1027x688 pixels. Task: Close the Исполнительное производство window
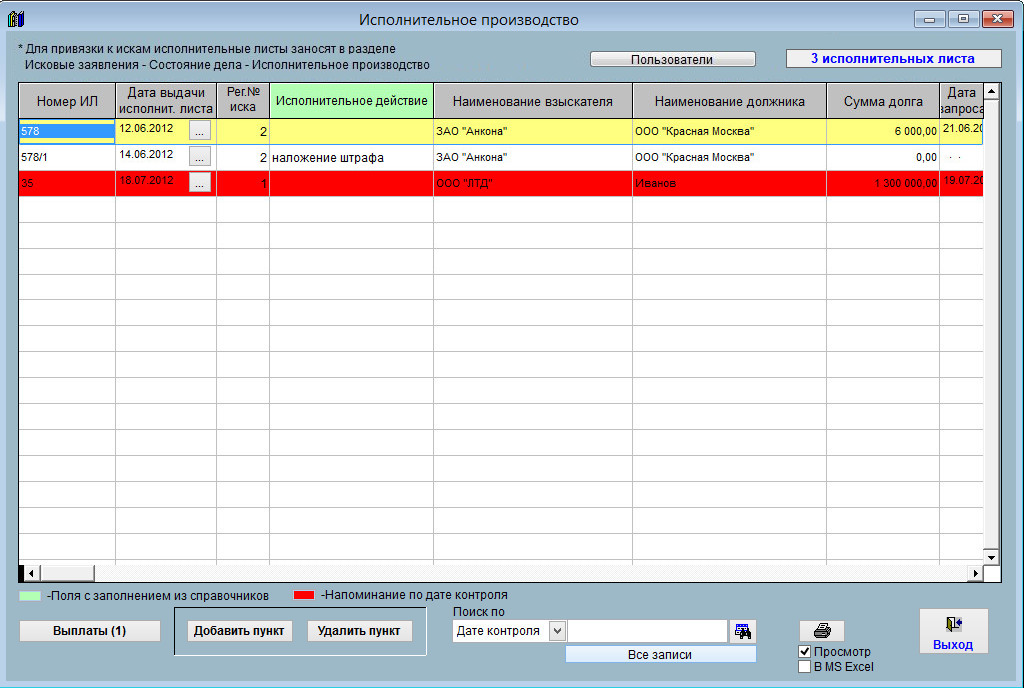tap(998, 19)
